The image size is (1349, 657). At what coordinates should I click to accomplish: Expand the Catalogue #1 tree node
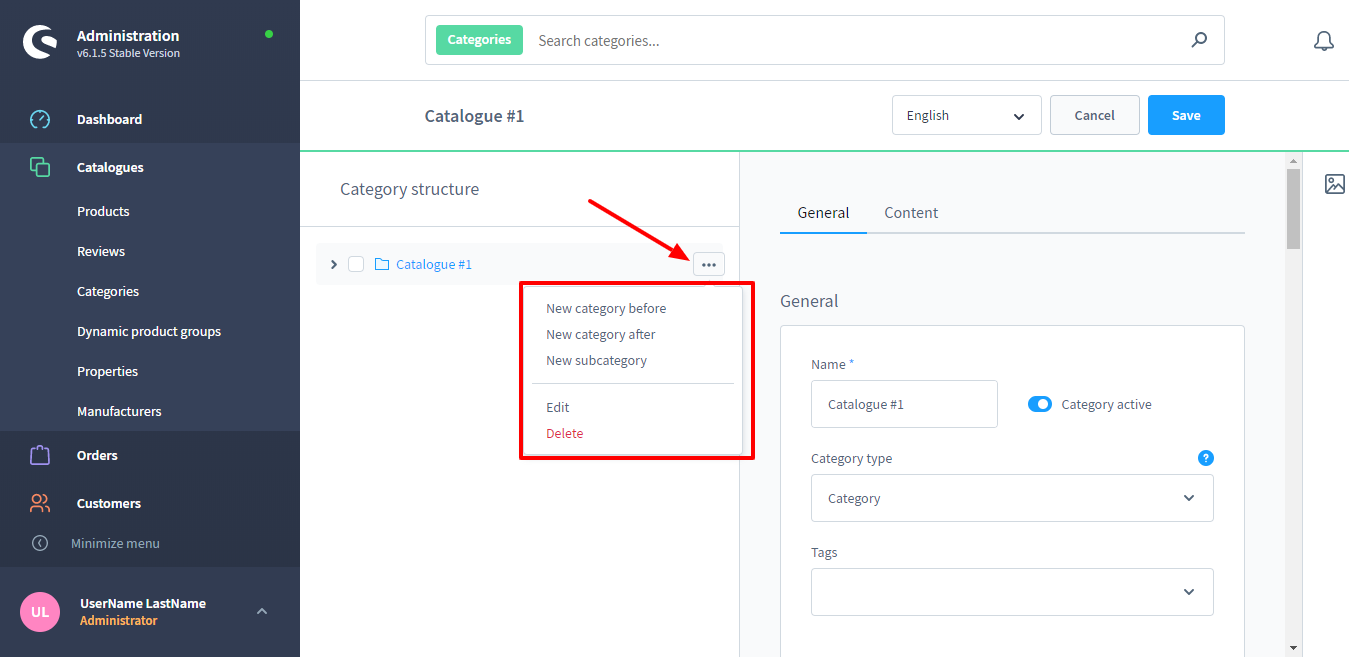tap(334, 264)
